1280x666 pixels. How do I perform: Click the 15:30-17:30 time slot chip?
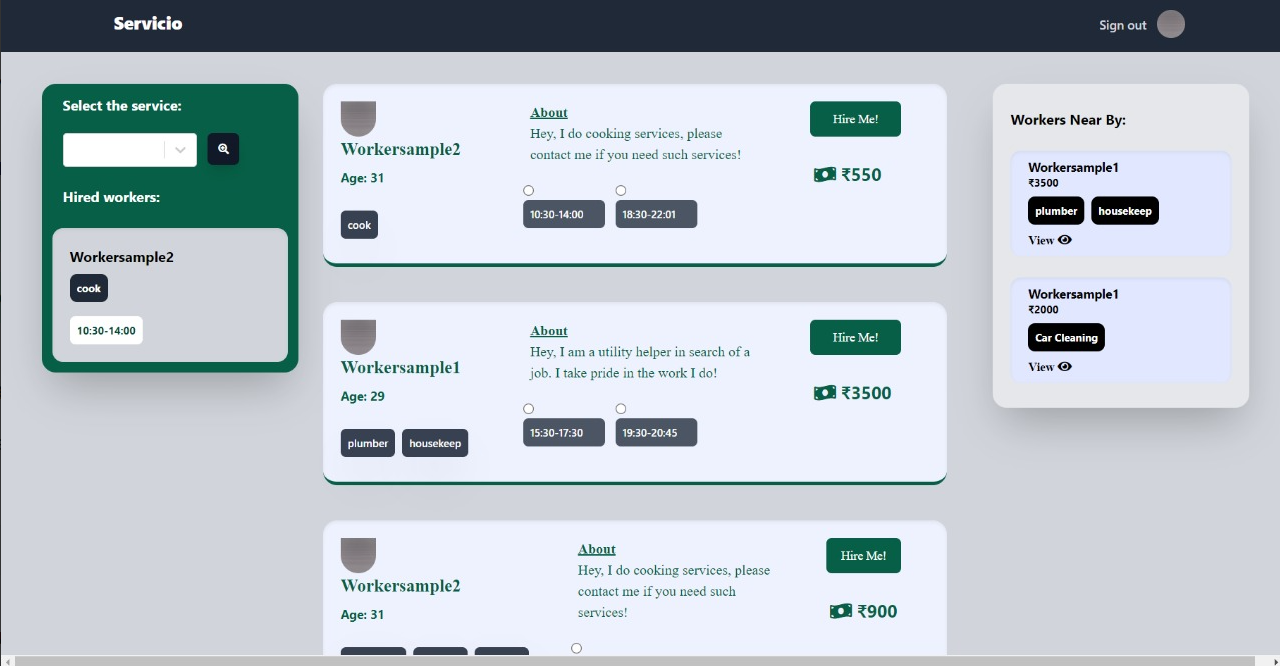click(564, 432)
